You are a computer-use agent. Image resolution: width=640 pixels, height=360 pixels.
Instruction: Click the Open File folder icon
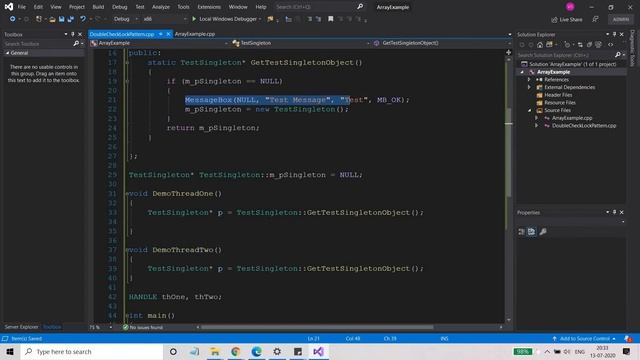(52, 19)
